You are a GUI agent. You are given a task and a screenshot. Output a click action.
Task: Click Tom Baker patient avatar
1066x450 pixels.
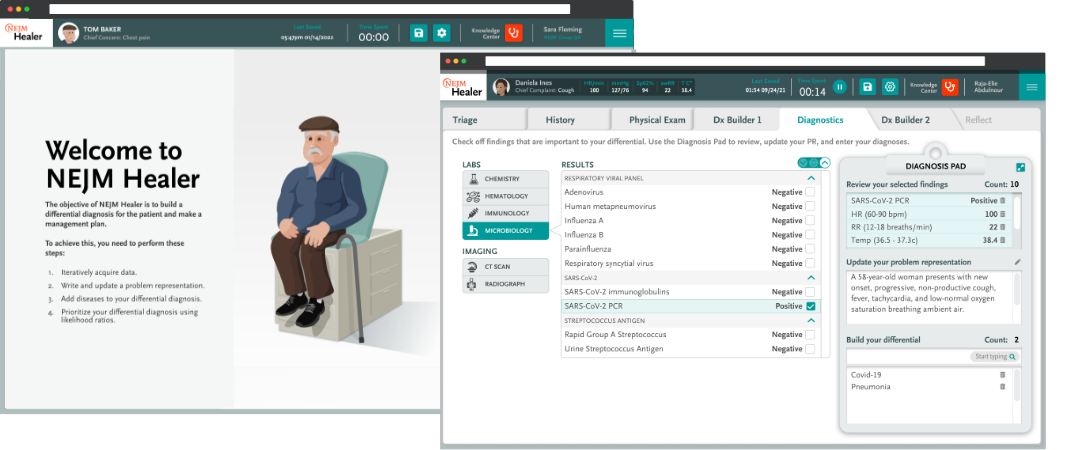tap(69, 33)
